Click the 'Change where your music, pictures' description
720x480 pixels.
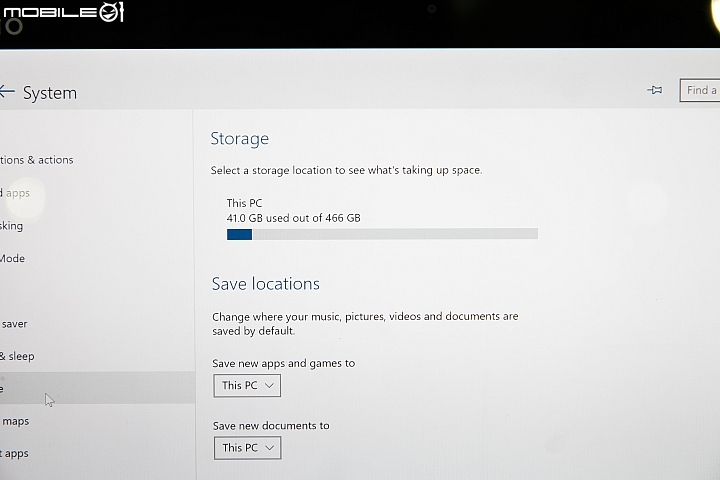point(365,323)
